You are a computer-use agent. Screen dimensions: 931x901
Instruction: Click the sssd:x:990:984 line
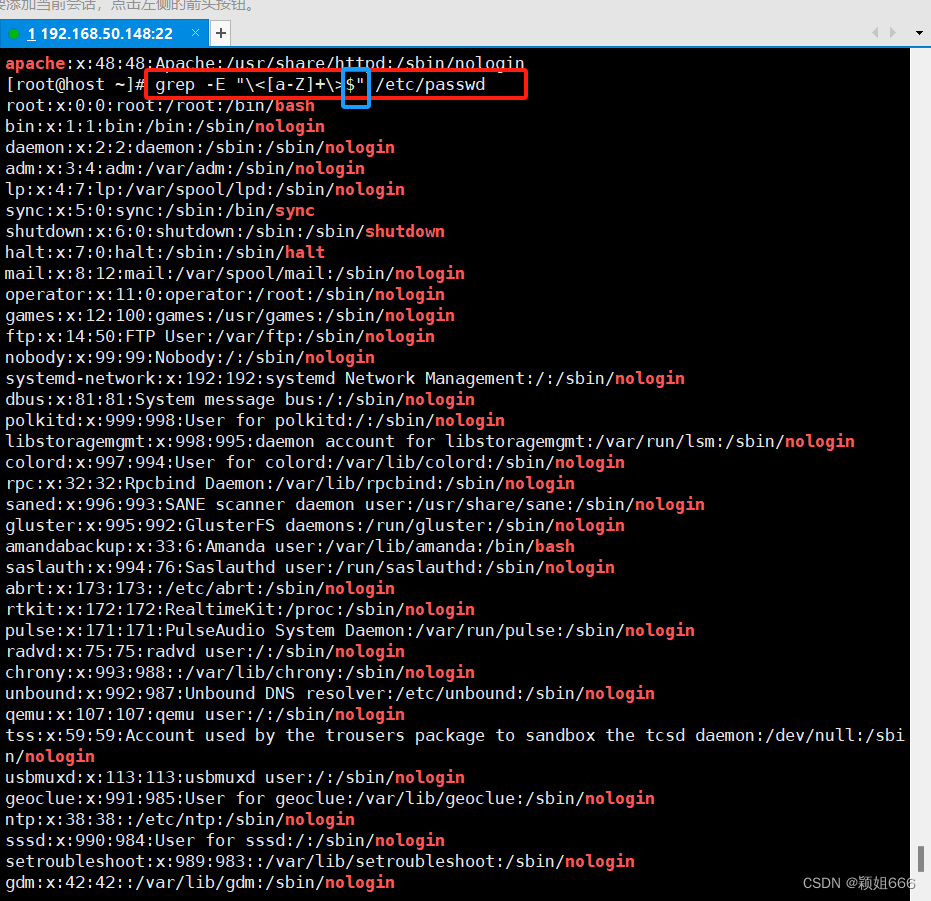pyautogui.click(x=225, y=840)
